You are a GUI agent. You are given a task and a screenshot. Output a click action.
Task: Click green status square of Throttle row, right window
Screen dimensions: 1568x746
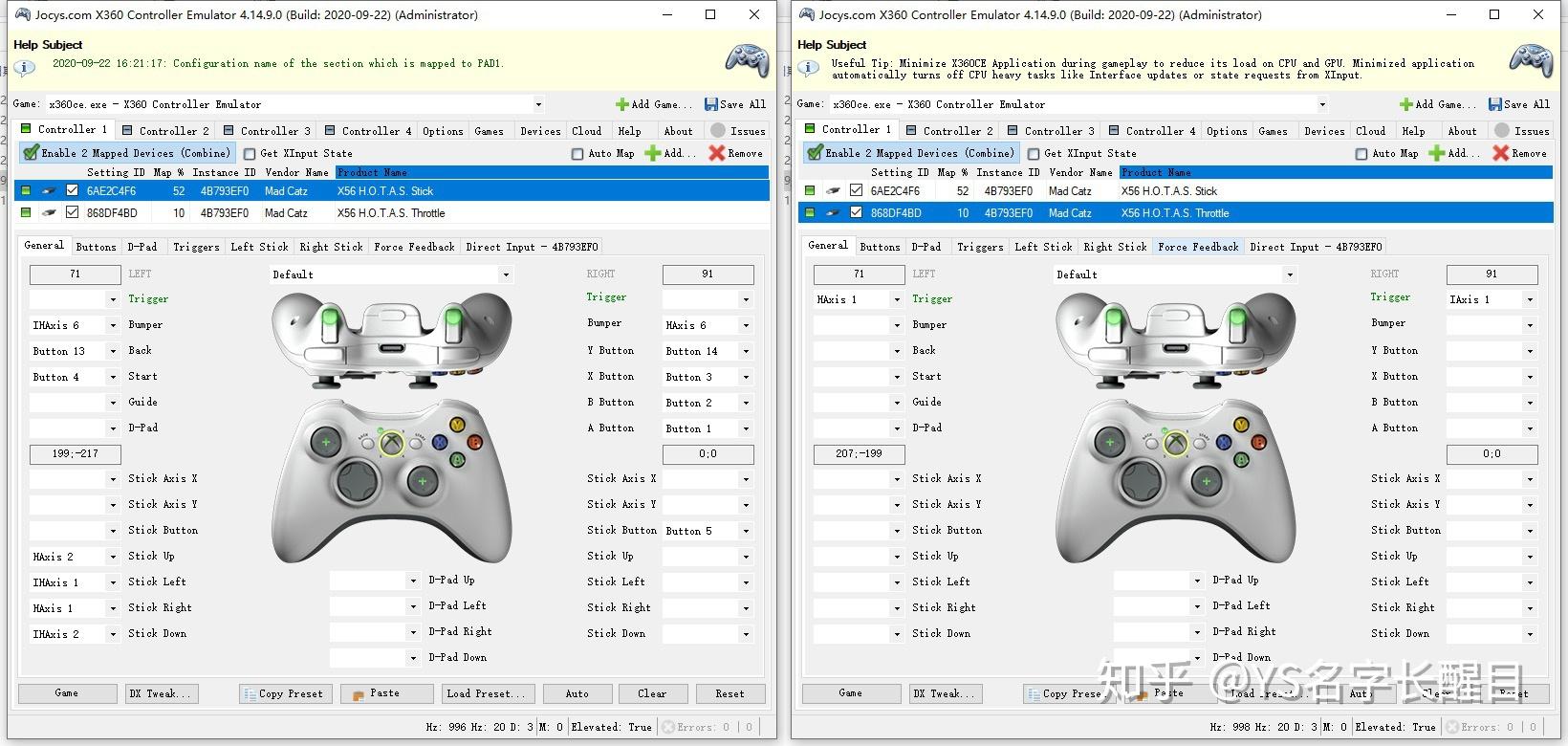tap(810, 213)
